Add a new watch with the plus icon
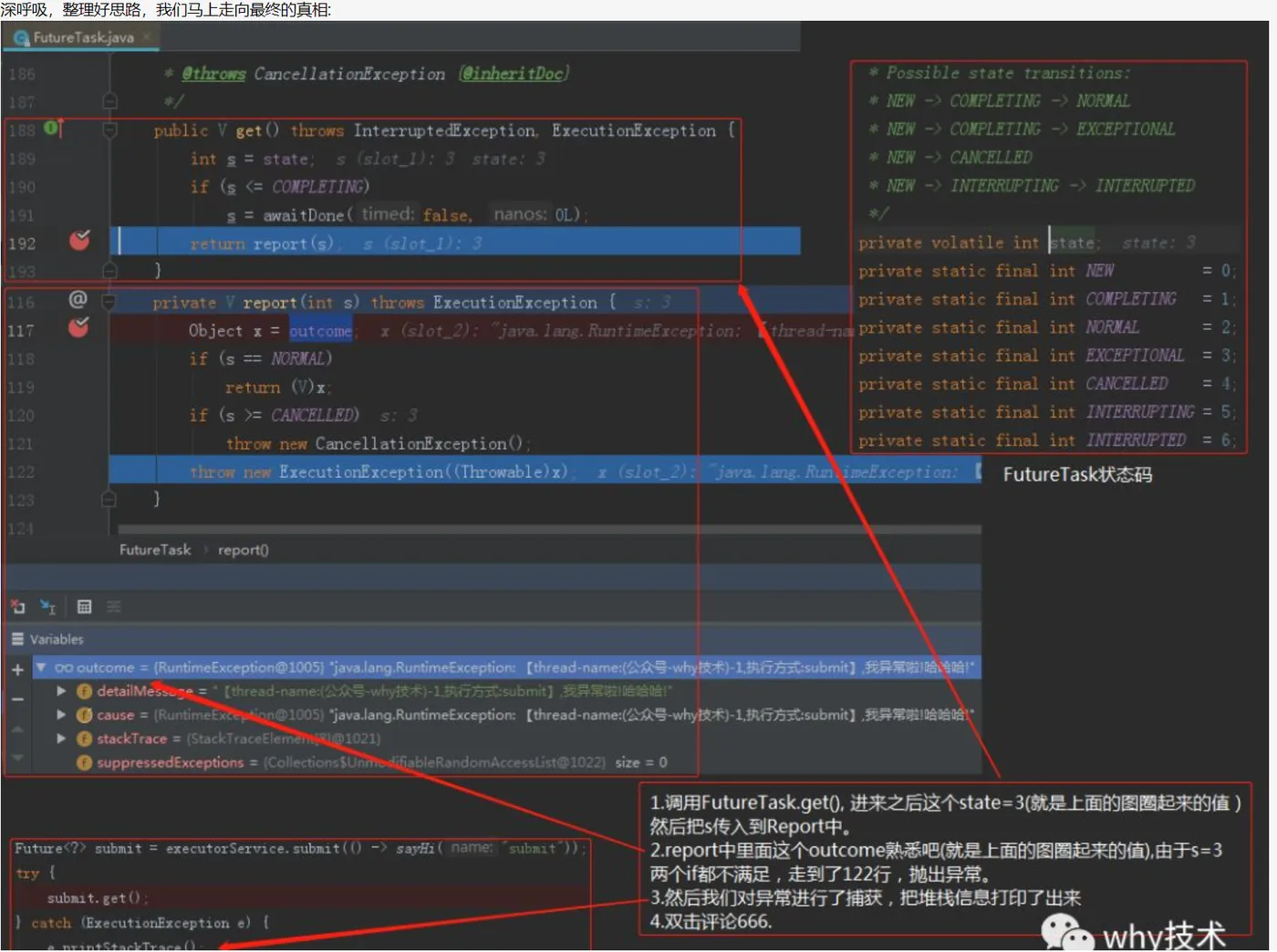Viewport: 1277px width, 952px height. click(x=17, y=669)
